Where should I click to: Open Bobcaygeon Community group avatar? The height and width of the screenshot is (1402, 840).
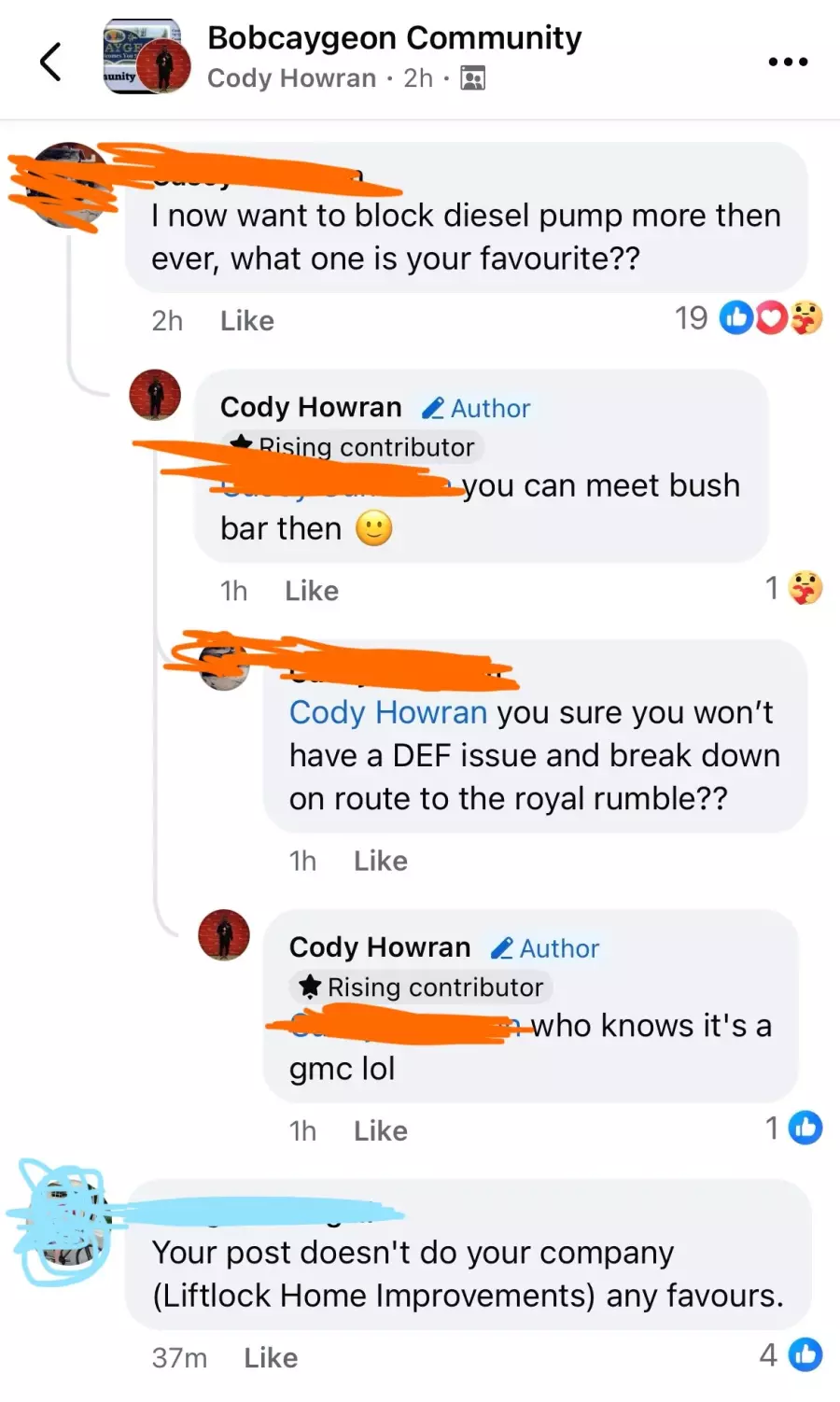point(147,56)
